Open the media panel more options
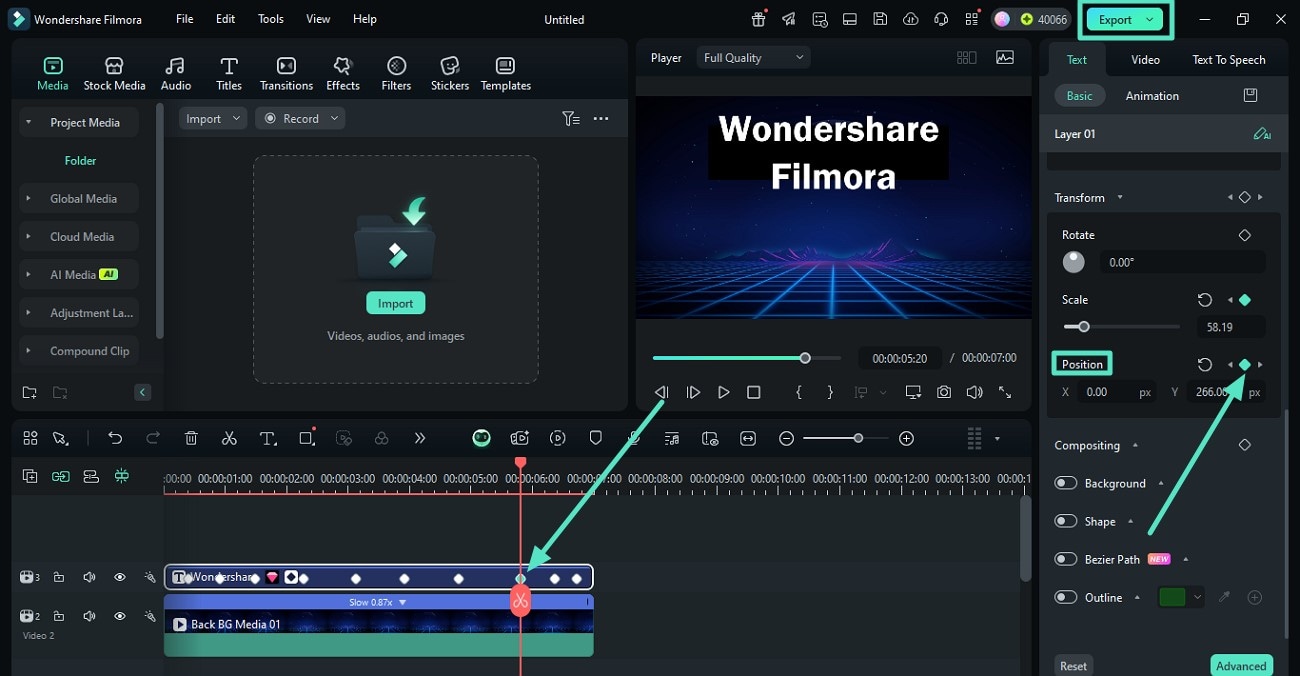This screenshot has width=1300, height=676. coord(601,118)
